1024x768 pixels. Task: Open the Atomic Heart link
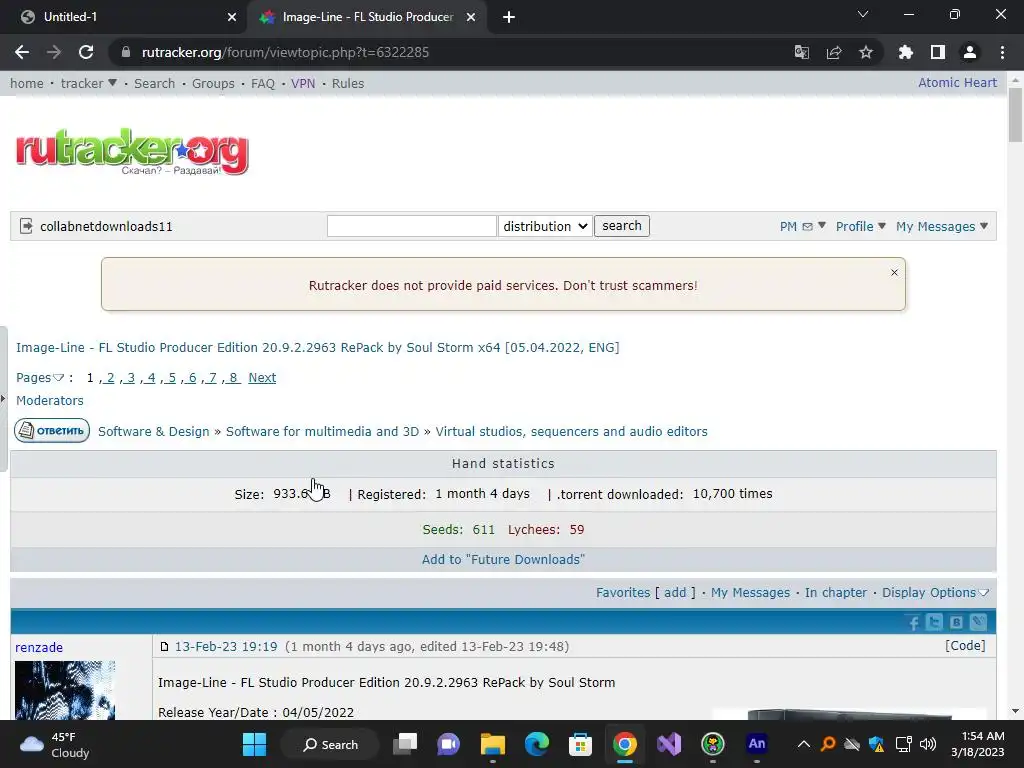[957, 82]
